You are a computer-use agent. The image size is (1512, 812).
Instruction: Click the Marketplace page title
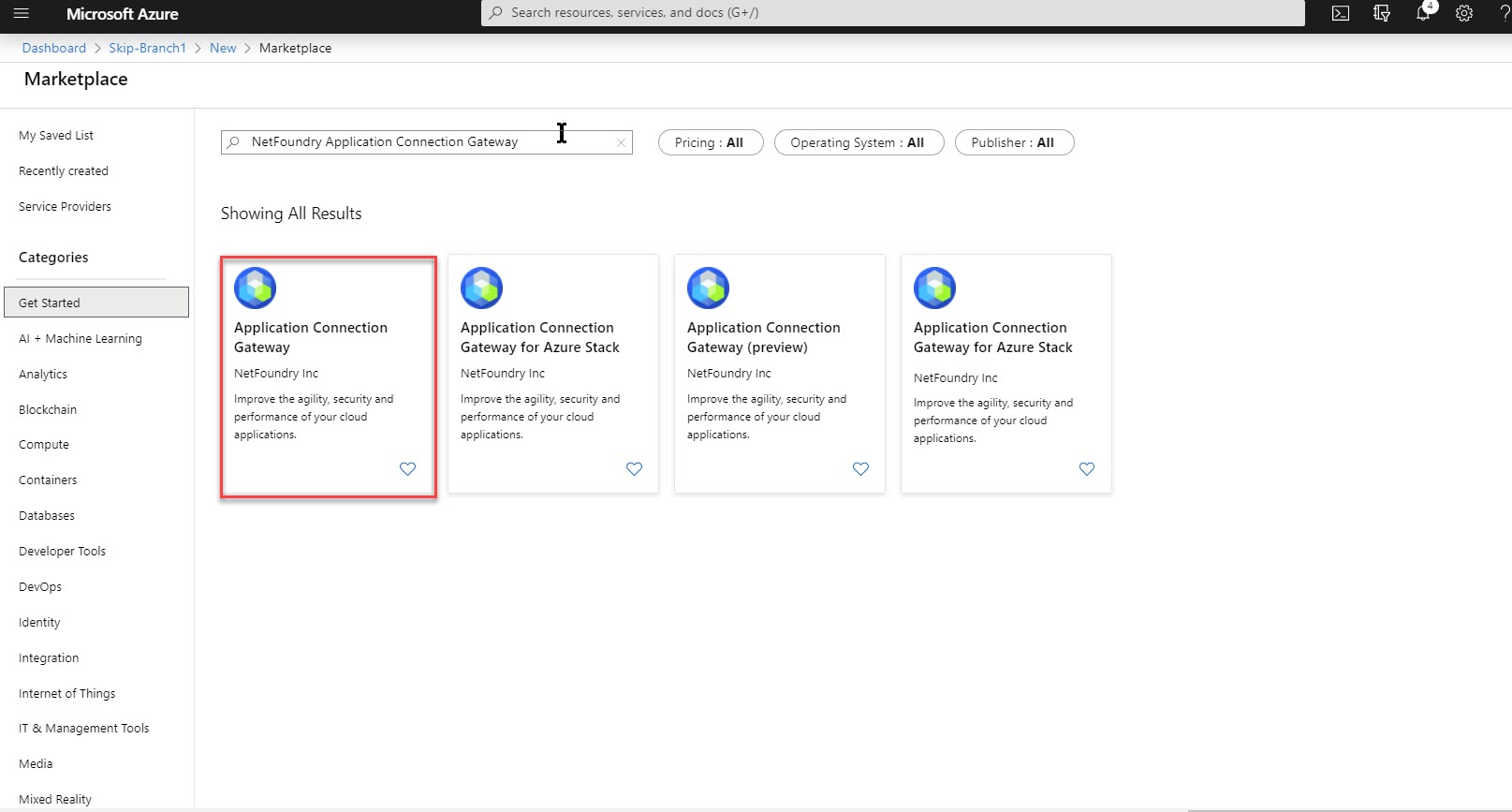pyautogui.click(x=76, y=80)
